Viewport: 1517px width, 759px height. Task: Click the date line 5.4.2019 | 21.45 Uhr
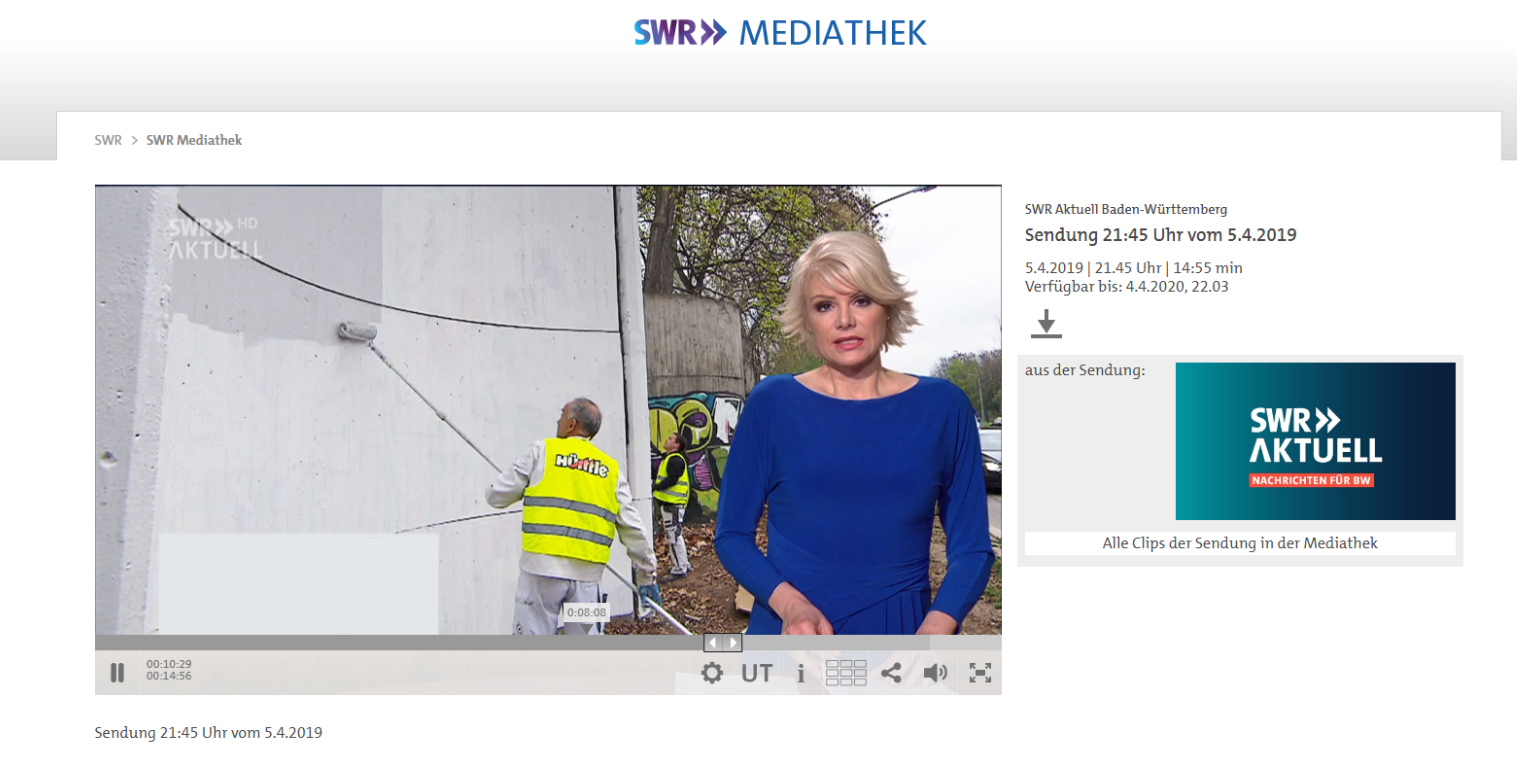tap(1134, 268)
